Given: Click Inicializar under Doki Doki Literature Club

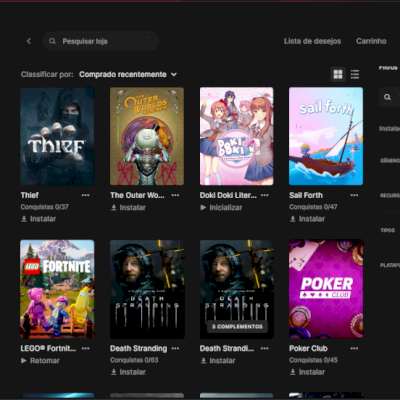Looking at the screenshot, I should (221, 208).
